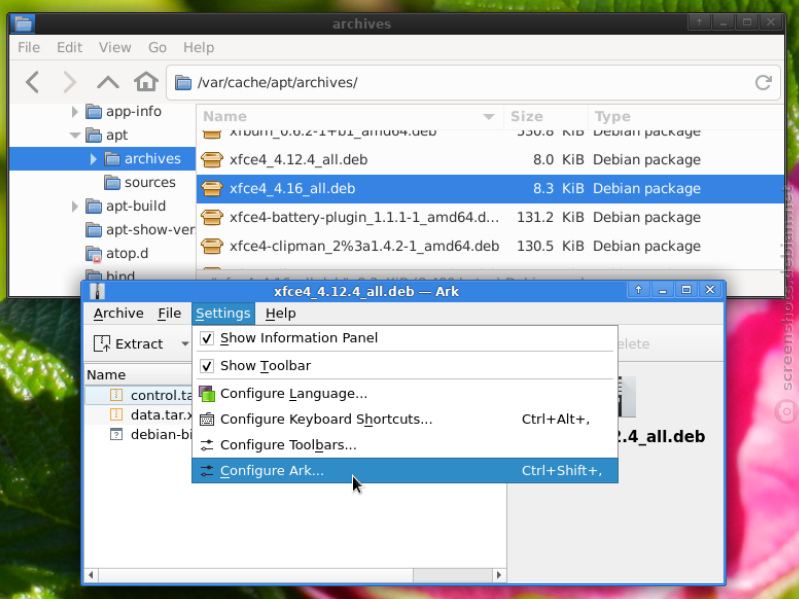This screenshot has height=599, width=799.
Task: Choose Configure Language... menu entry
Action: [405, 393]
